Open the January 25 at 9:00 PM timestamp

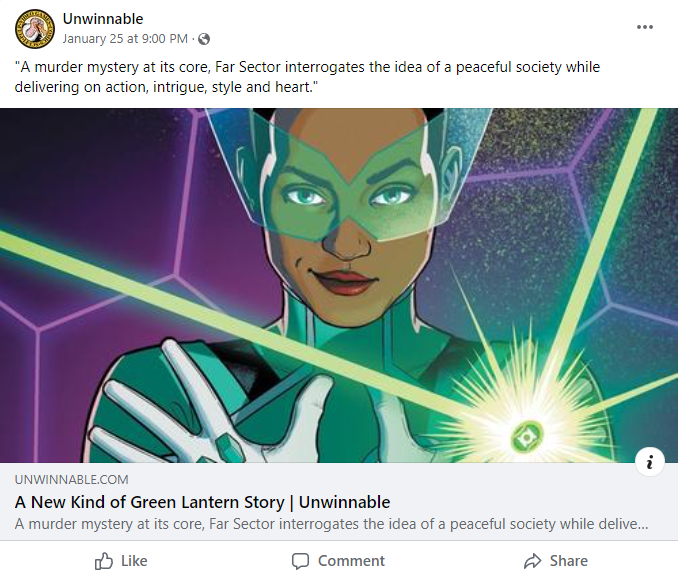[x=125, y=39]
